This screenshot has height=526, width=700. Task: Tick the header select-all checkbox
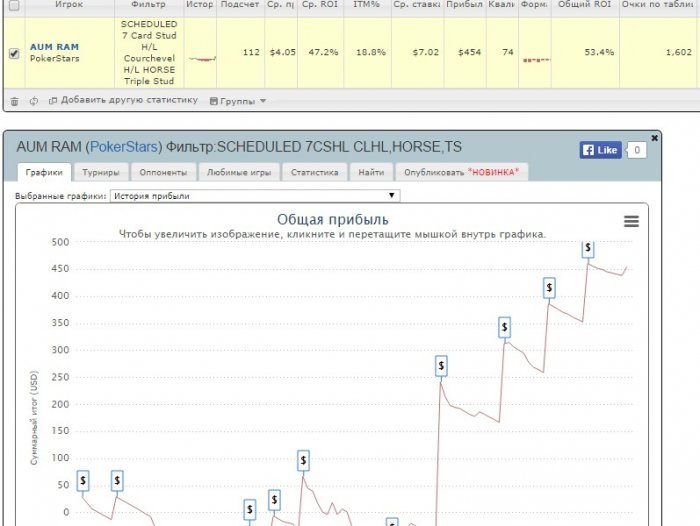click(14, 5)
